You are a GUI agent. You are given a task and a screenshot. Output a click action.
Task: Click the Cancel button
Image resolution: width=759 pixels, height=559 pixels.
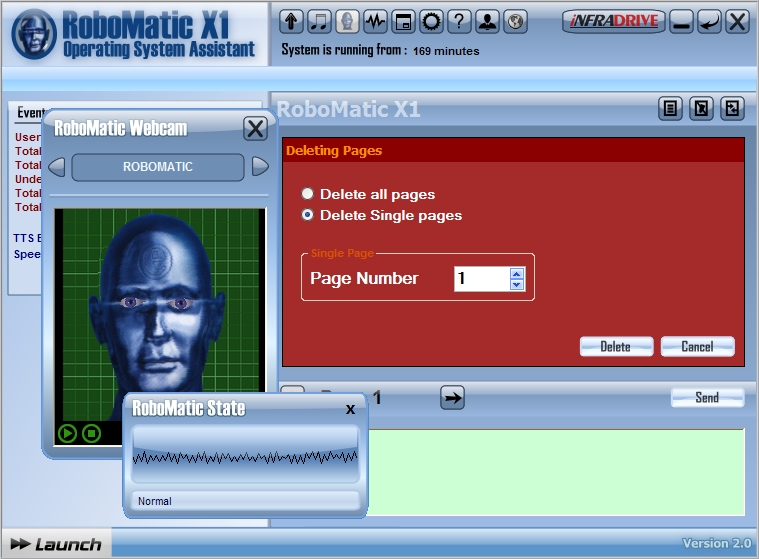coord(697,347)
